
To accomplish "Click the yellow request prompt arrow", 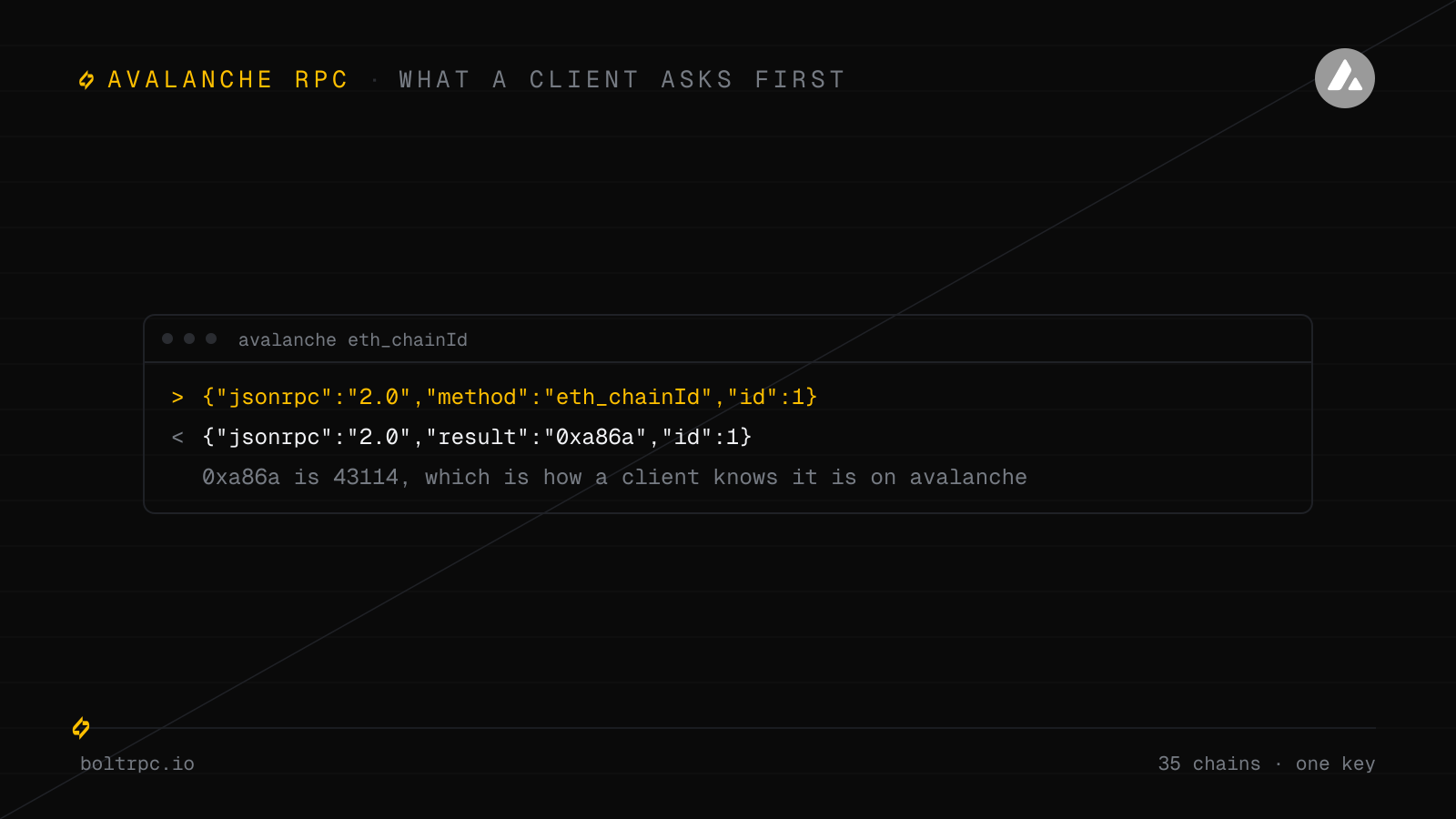I will 177,398.
